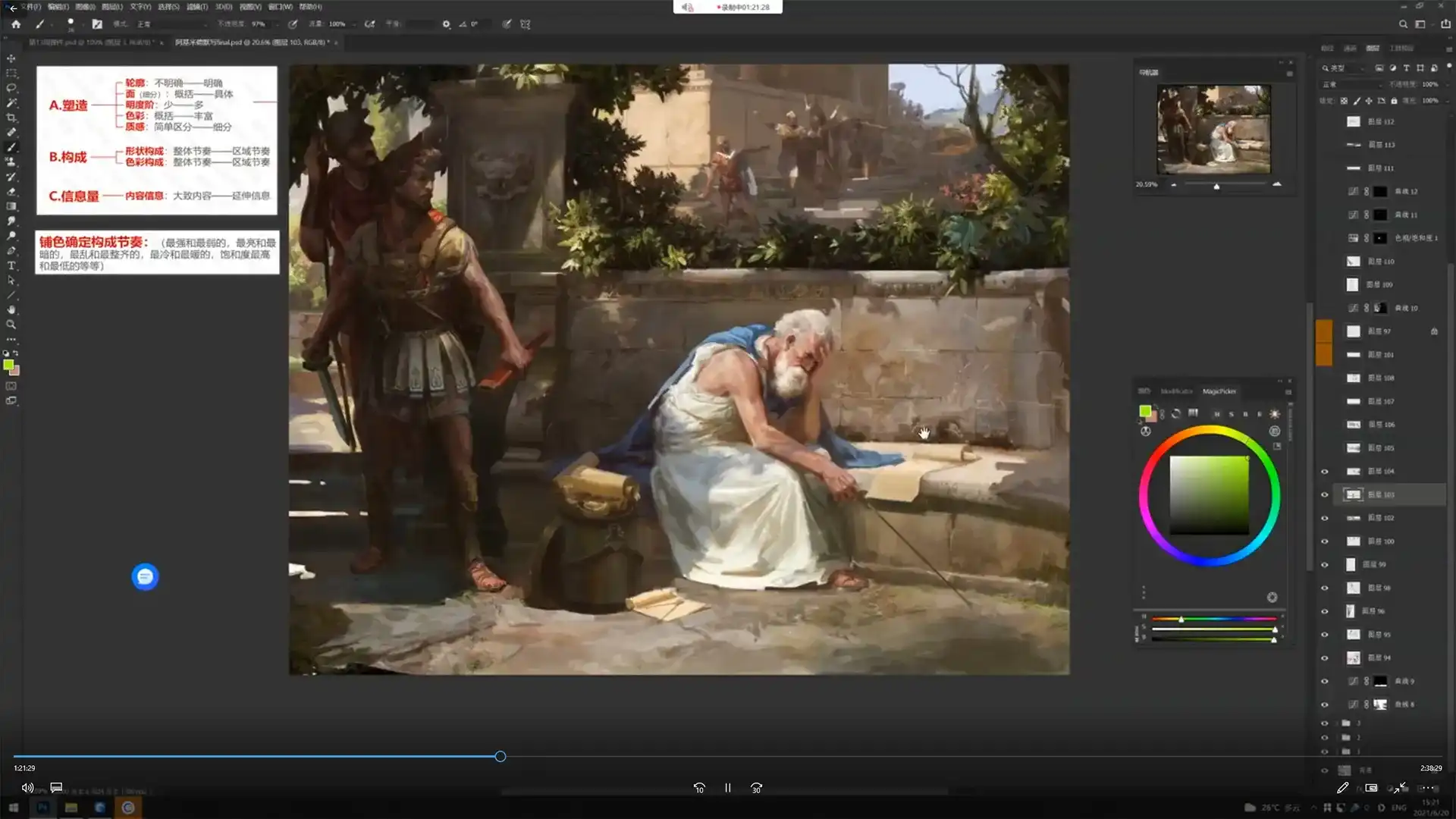Select the Hand tool

pos(11,309)
